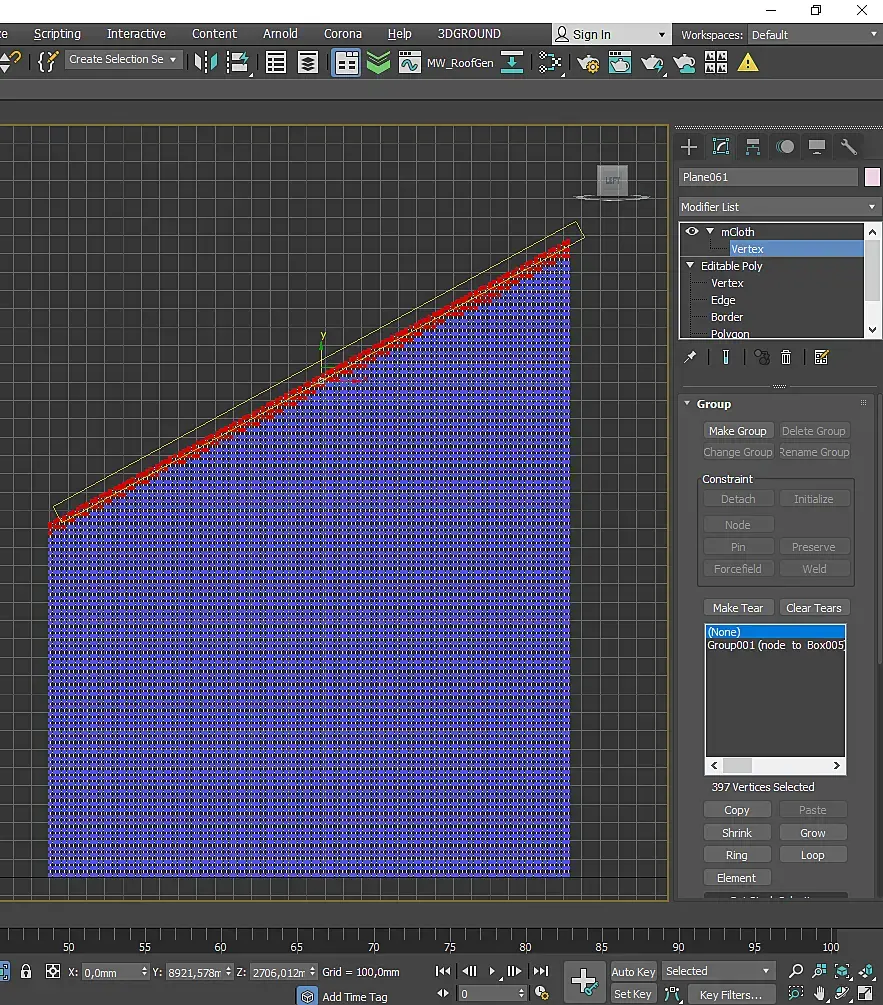Viewport: 883px width, 1005px height.
Task: Click the Render Setup icon
Action: point(588,63)
